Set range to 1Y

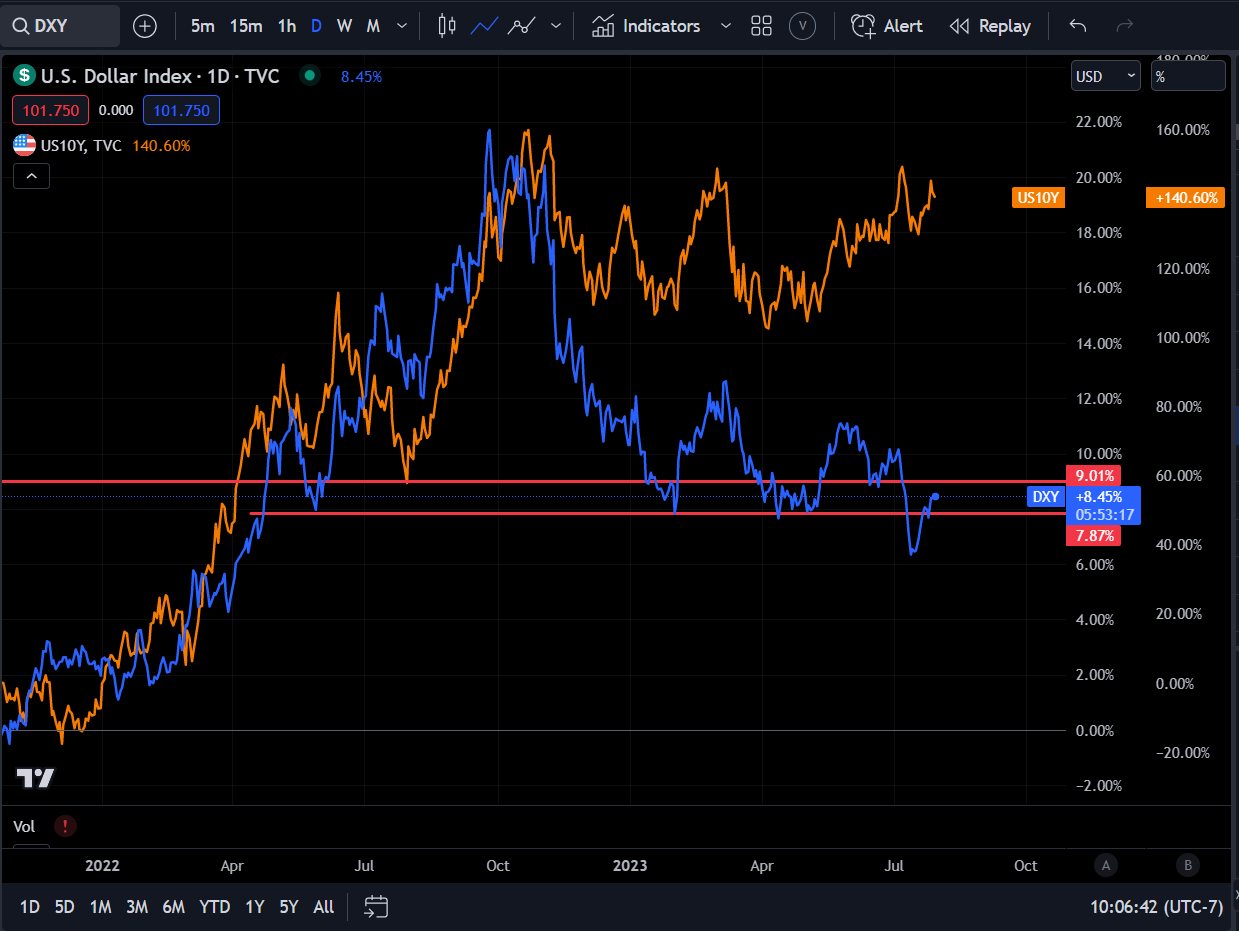pos(255,907)
